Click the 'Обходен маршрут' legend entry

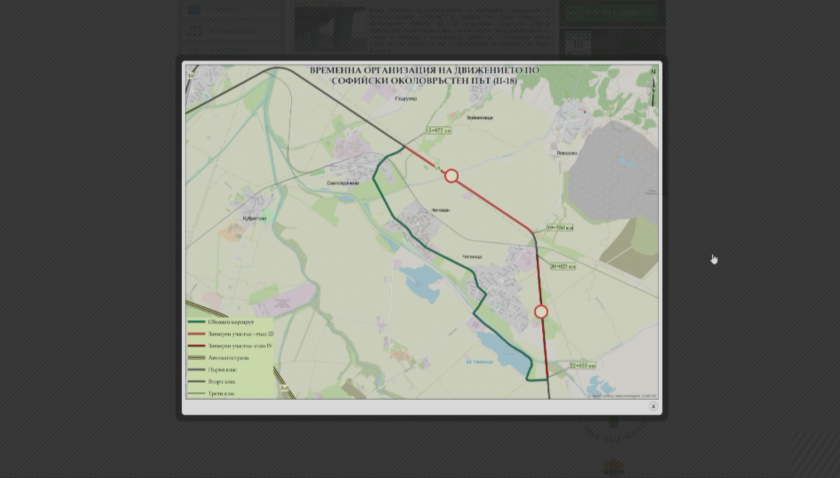(231, 322)
